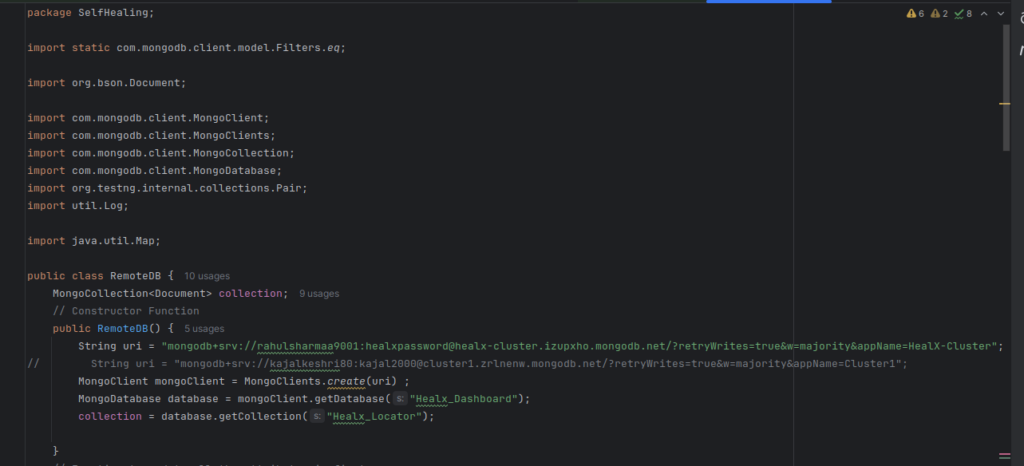Image resolution: width=1024 pixels, height=466 pixels.
Task: Click the "Healx_Locator" string literal
Action: click(374, 416)
